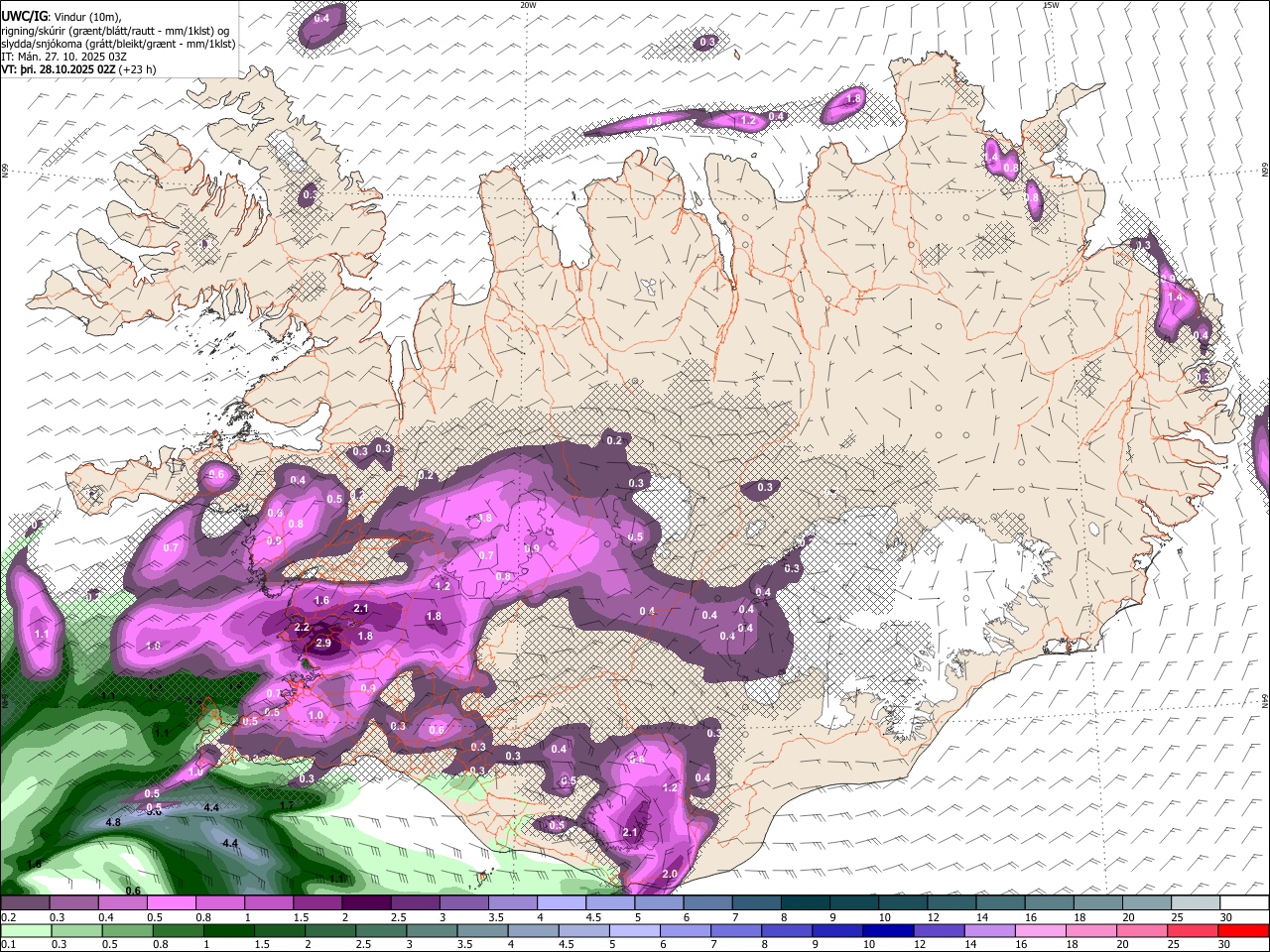
Task: Click the 2.0 value on the south coast
Action: click(x=670, y=874)
